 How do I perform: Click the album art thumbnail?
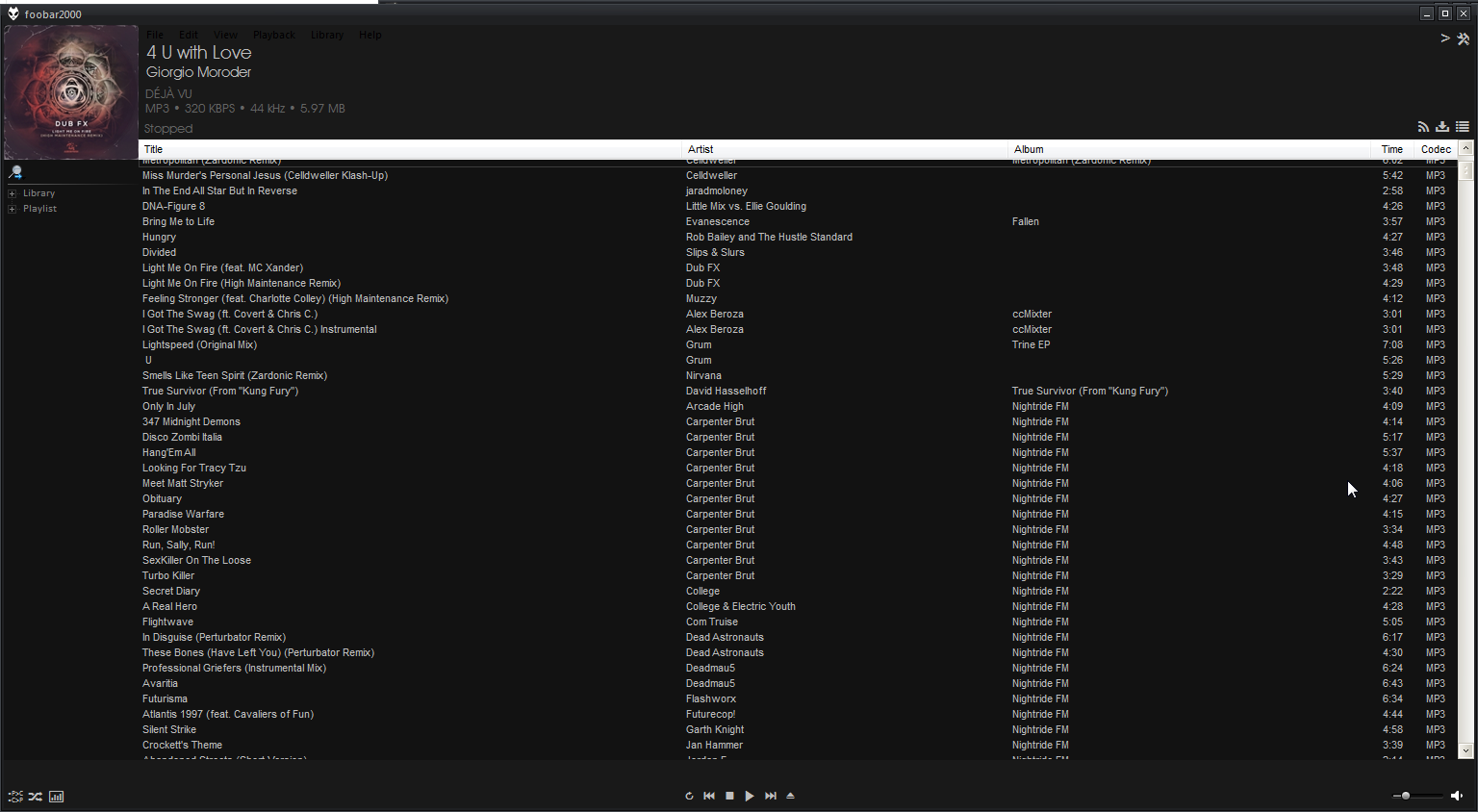pos(70,92)
